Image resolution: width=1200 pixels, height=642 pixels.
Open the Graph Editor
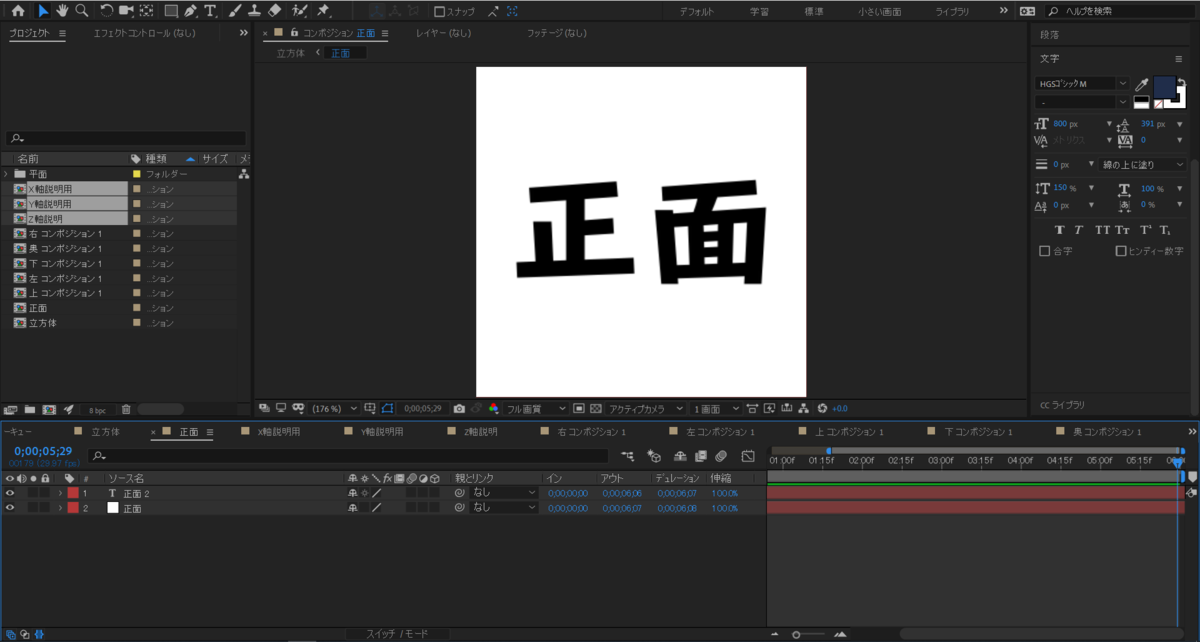click(x=748, y=456)
